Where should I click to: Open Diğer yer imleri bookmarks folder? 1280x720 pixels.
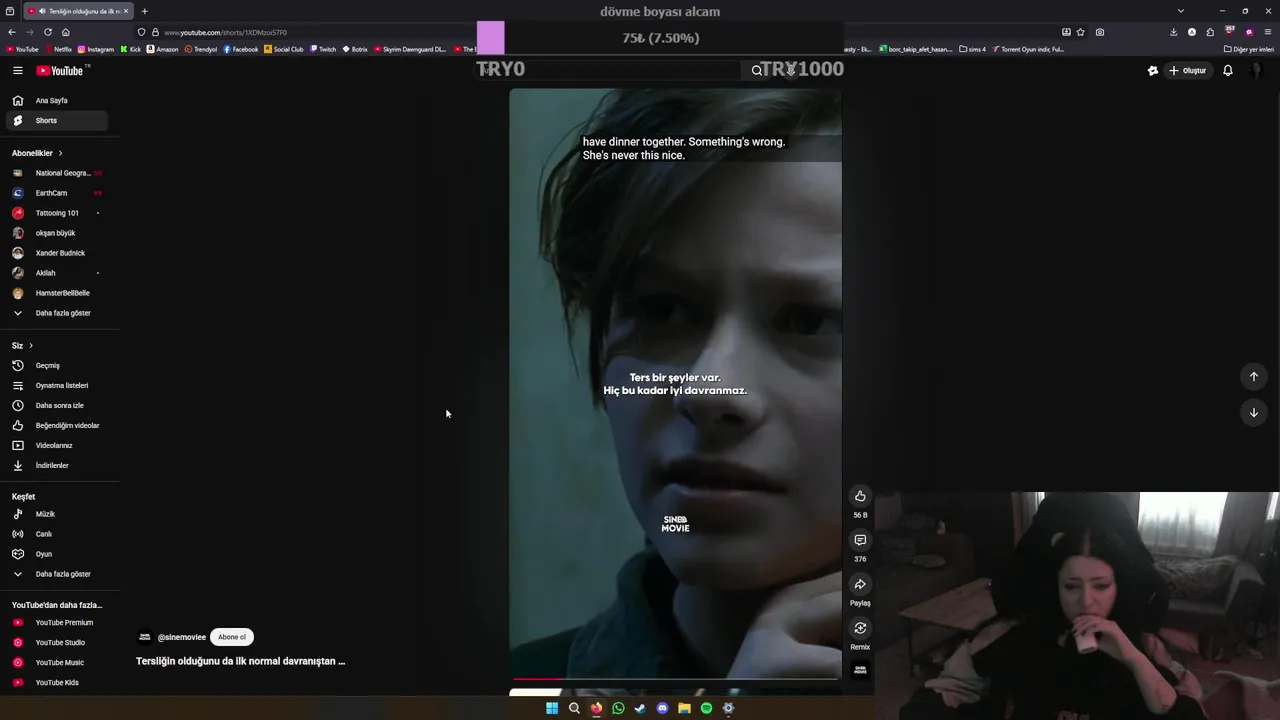(x=1249, y=49)
